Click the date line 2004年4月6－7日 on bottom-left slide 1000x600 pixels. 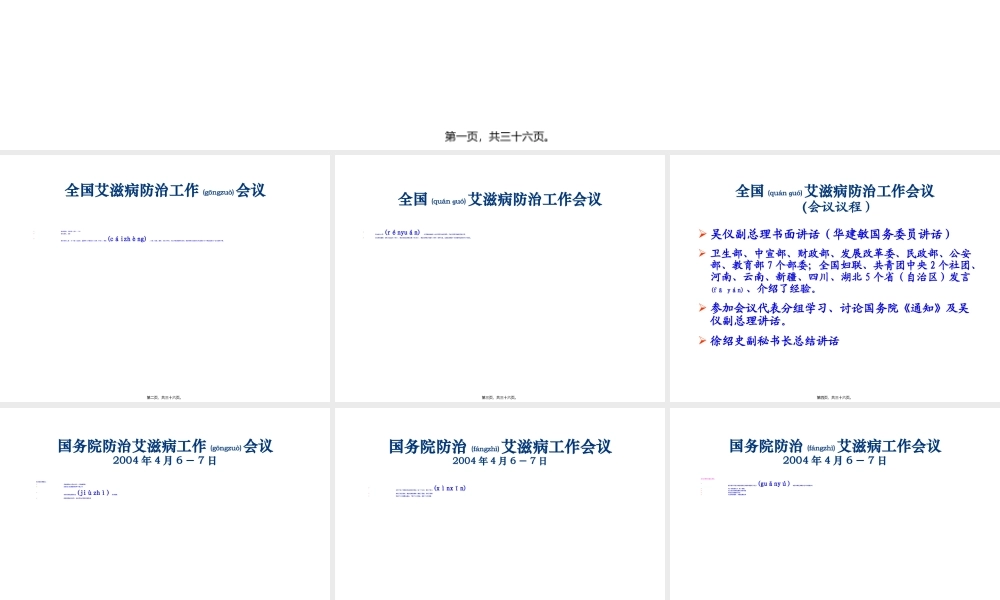pos(166,459)
